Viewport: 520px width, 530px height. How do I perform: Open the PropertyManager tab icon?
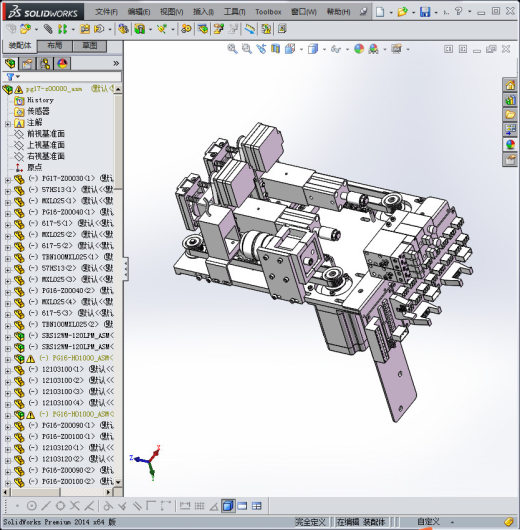[27, 64]
